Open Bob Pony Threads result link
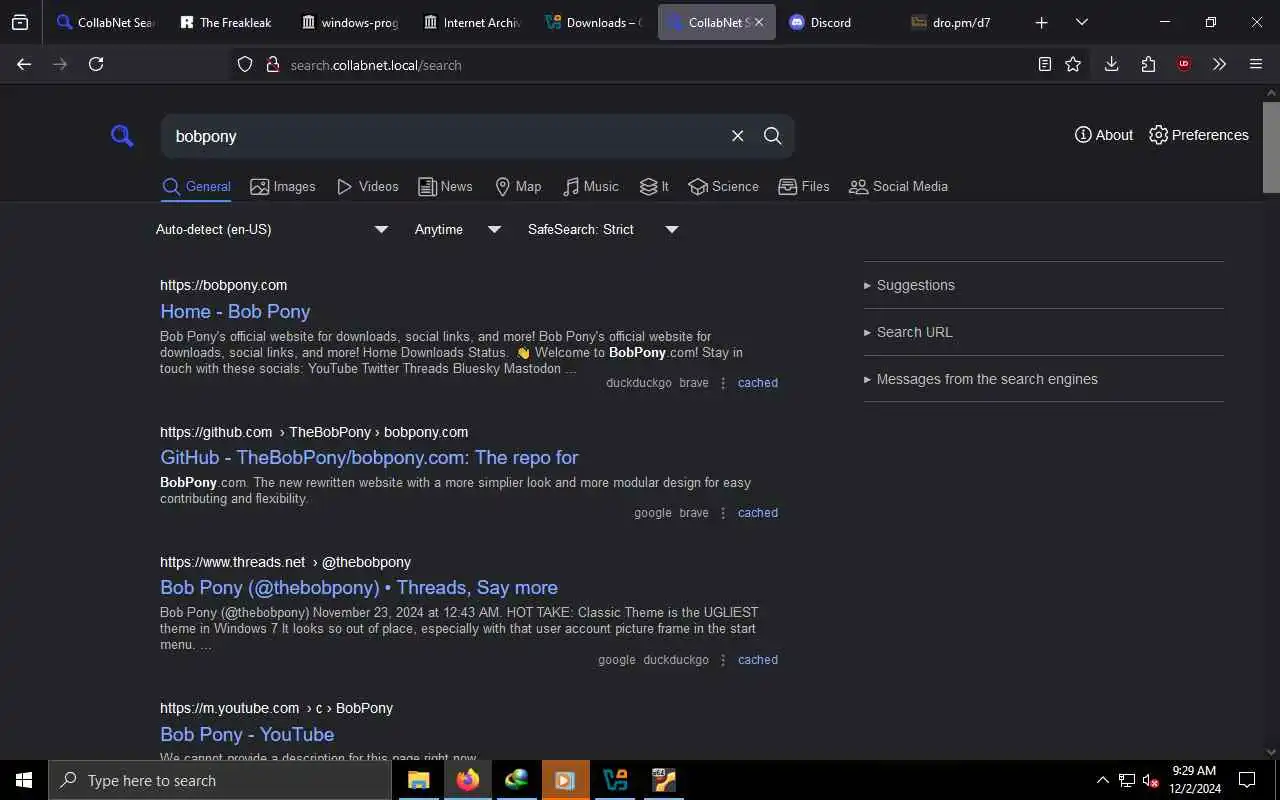 pyautogui.click(x=359, y=587)
